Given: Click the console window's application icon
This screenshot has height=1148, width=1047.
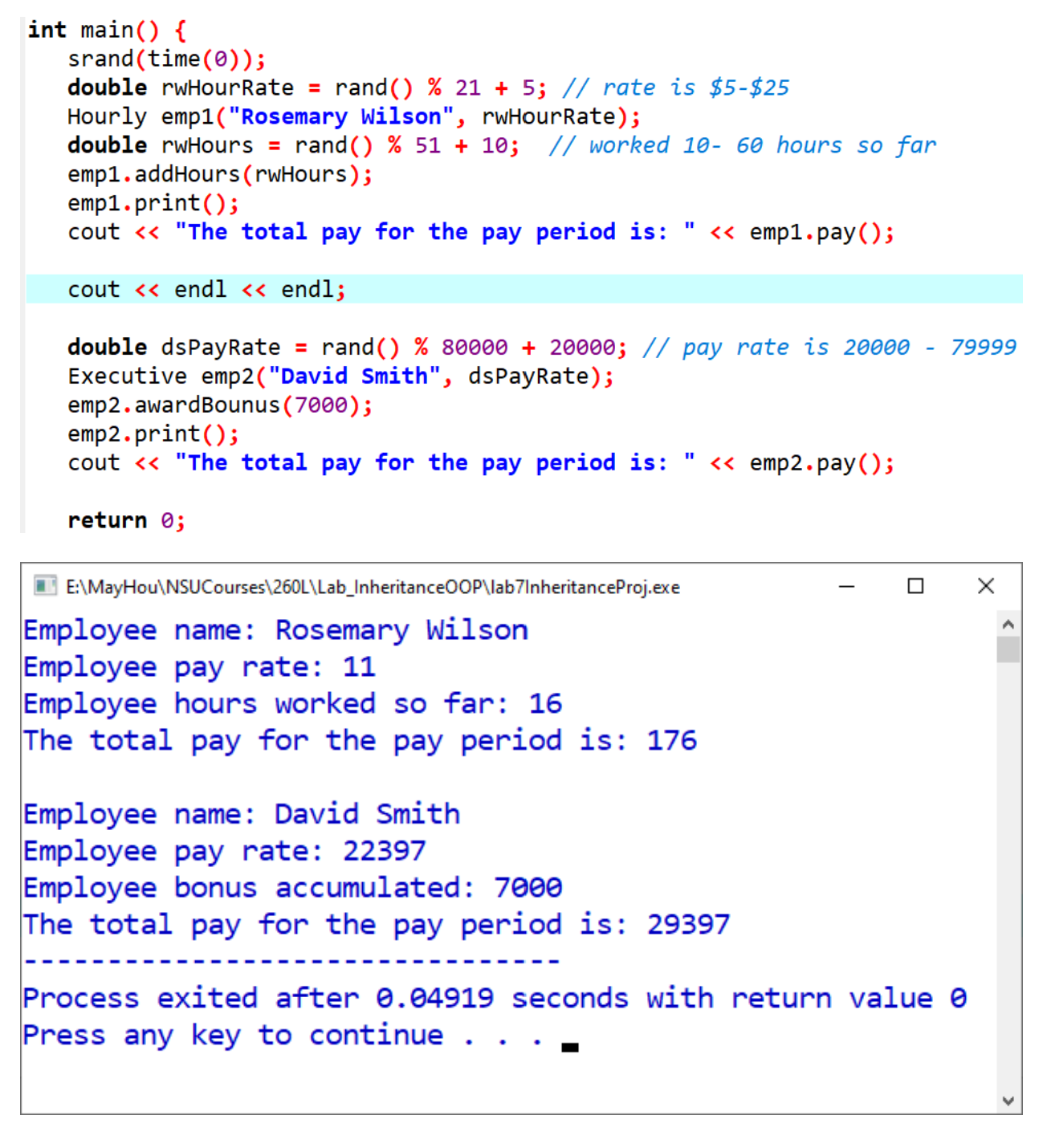Looking at the screenshot, I should point(45,586).
